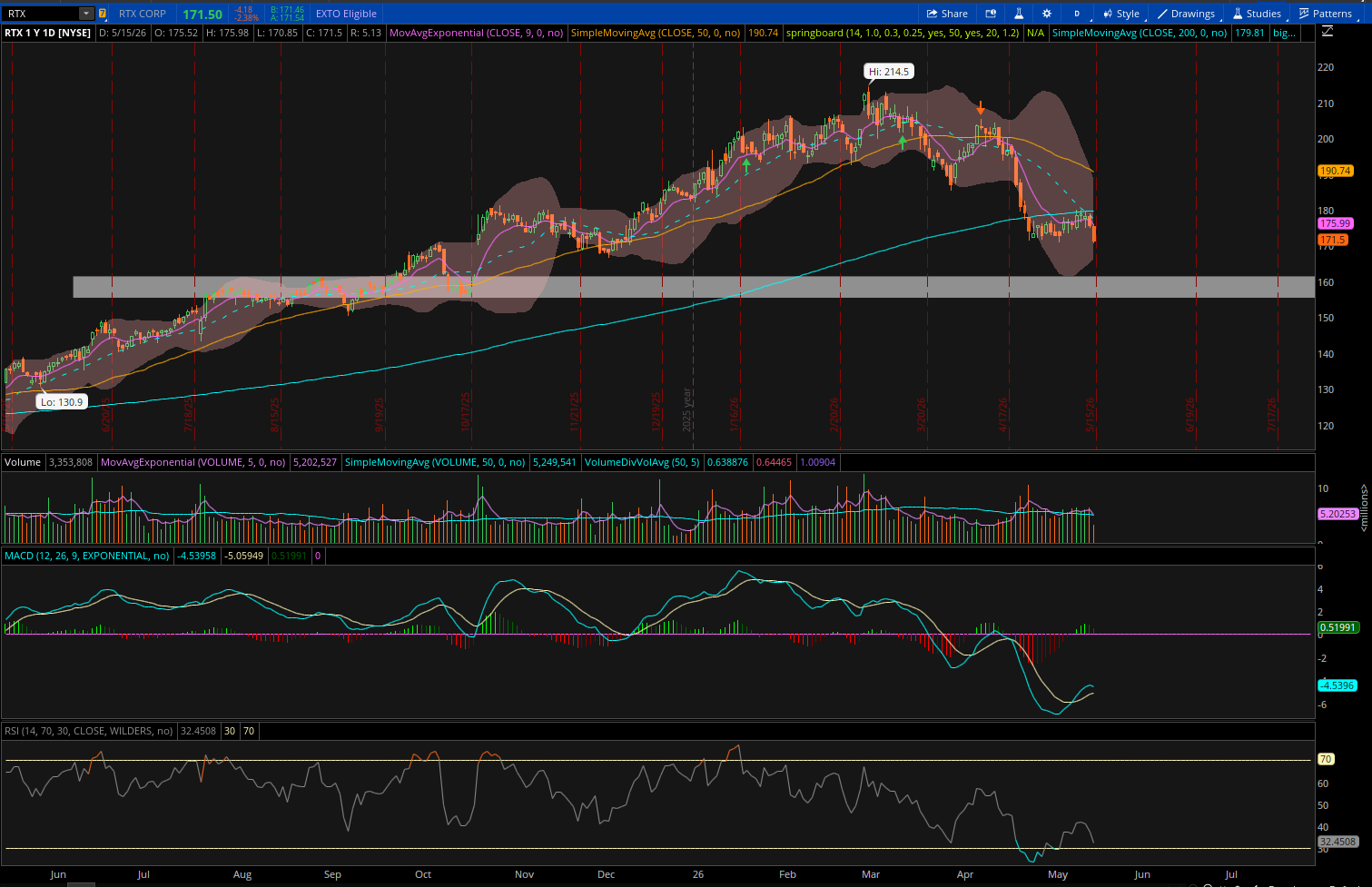Click the chart news/alert book icon
The width and height of the screenshot is (1372, 887).
(991, 14)
